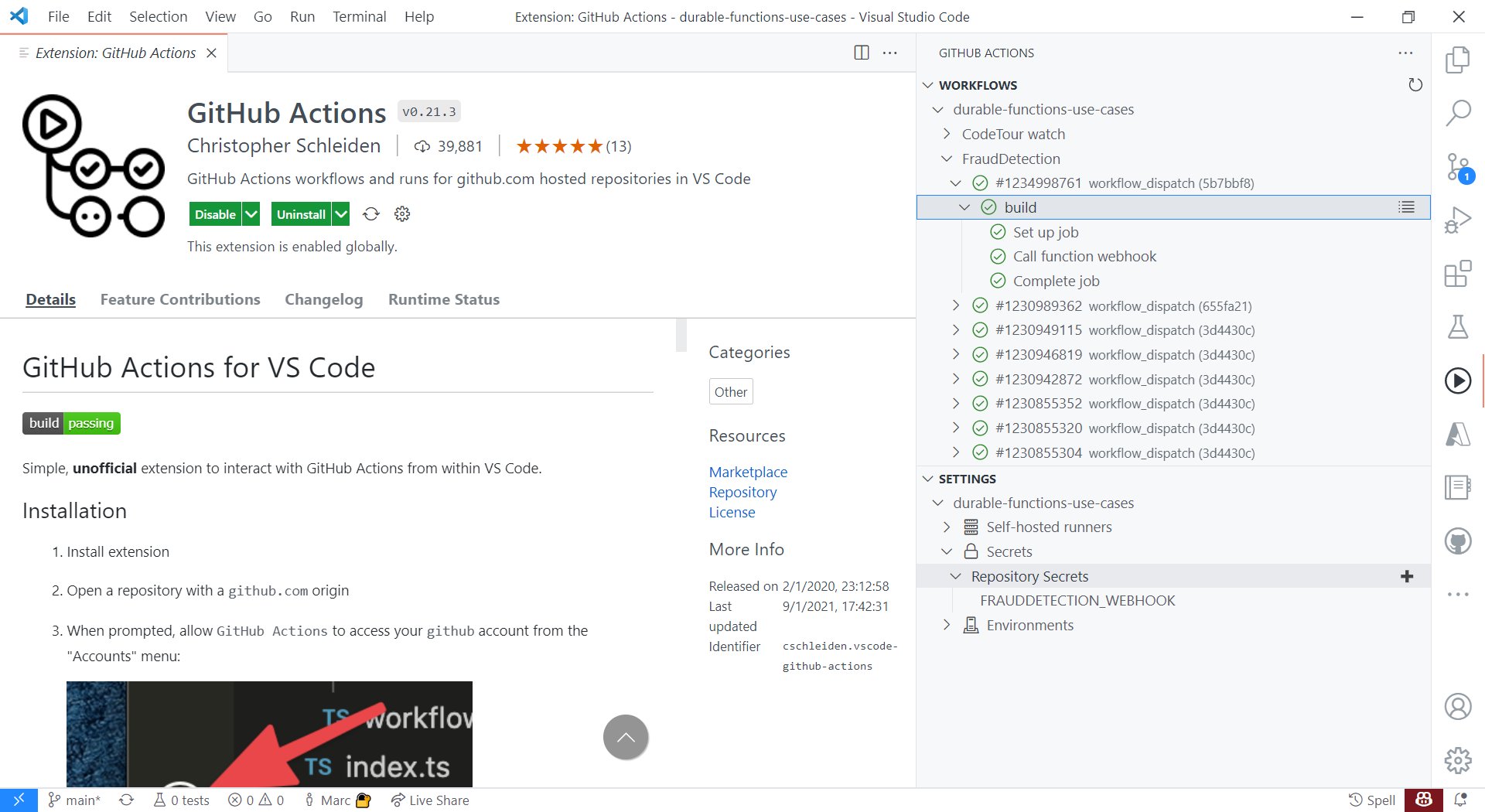Open the GitHub view in activity bar
The image size is (1485, 812).
[x=1458, y=541]
